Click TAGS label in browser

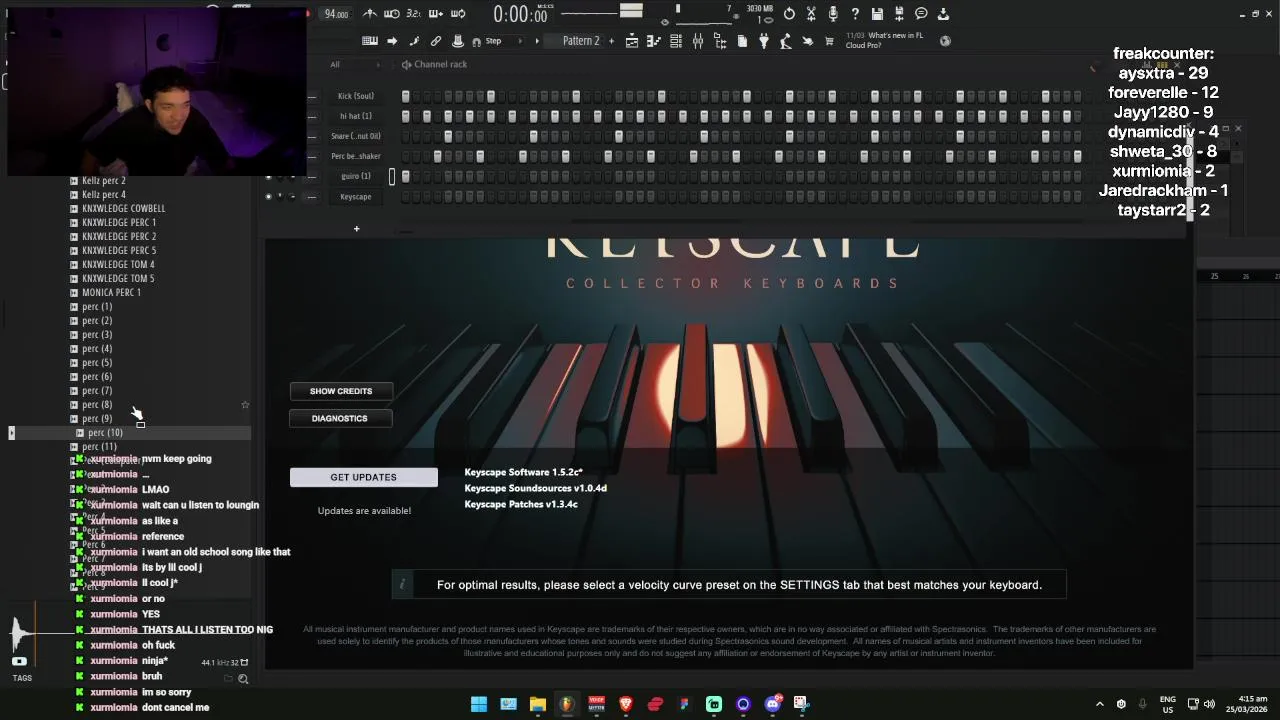pos(22,678)
